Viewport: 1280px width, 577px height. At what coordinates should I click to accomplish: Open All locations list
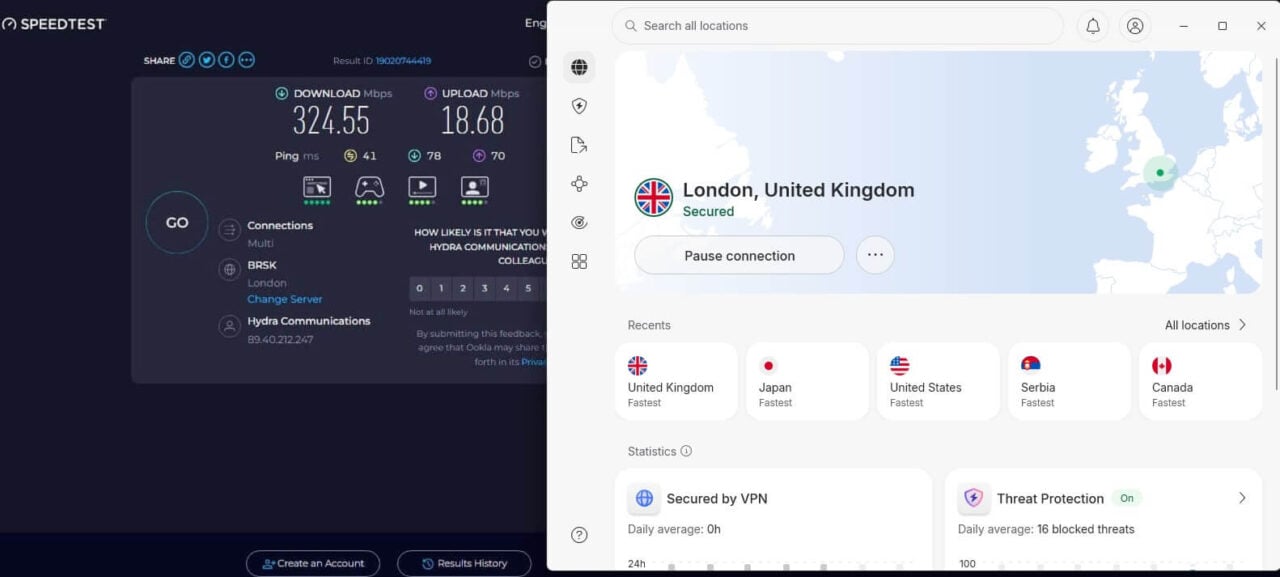point(1205,325)
